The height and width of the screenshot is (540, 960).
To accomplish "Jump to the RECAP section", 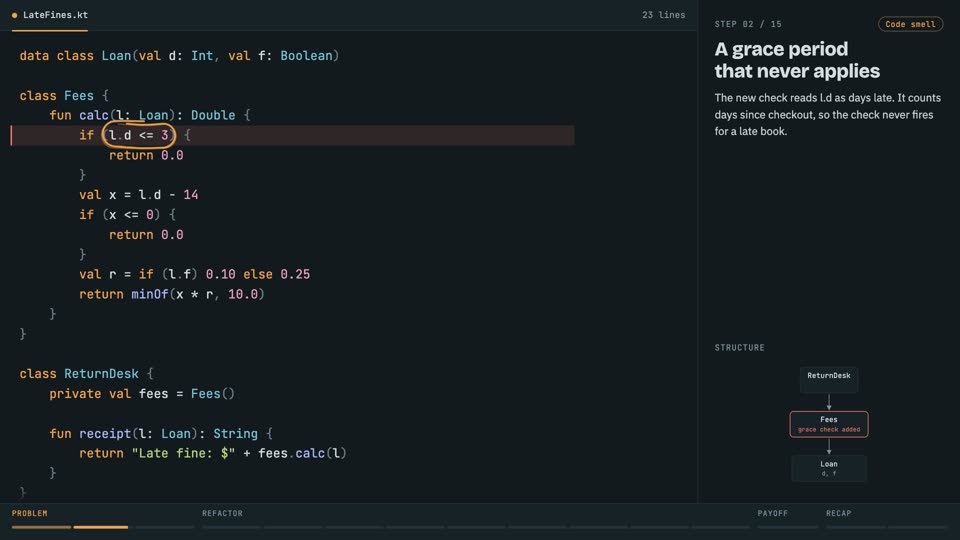I will coord(838,513).
